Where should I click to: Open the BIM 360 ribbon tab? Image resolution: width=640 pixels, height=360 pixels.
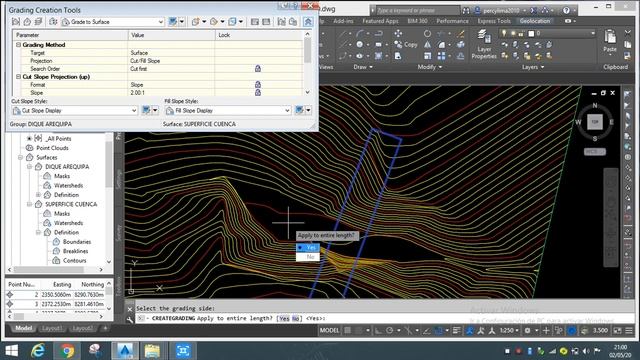point(417,21)
